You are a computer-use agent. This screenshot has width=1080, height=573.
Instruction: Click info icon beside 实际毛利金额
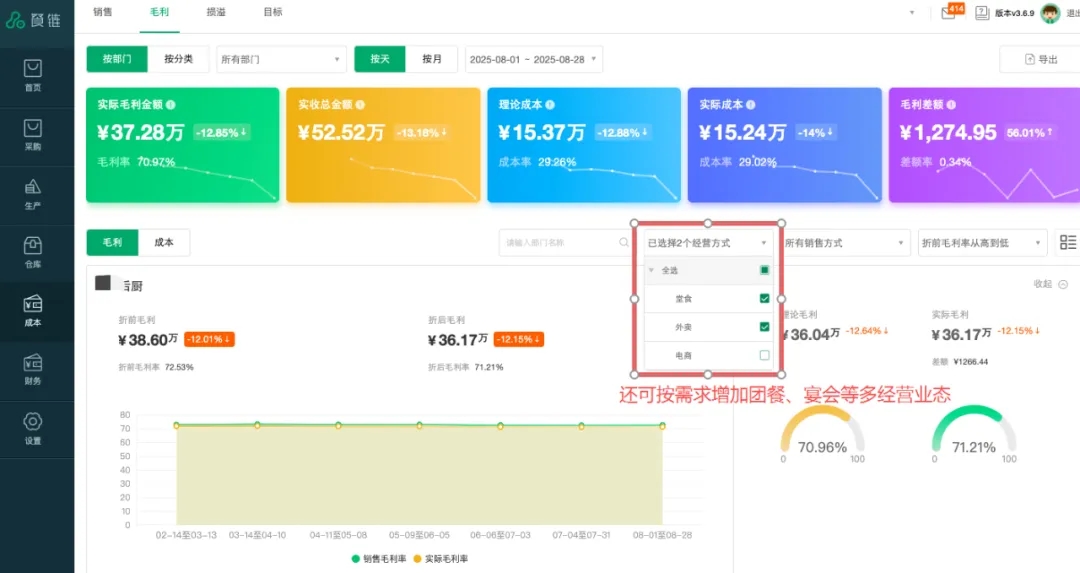pos(171,105)
